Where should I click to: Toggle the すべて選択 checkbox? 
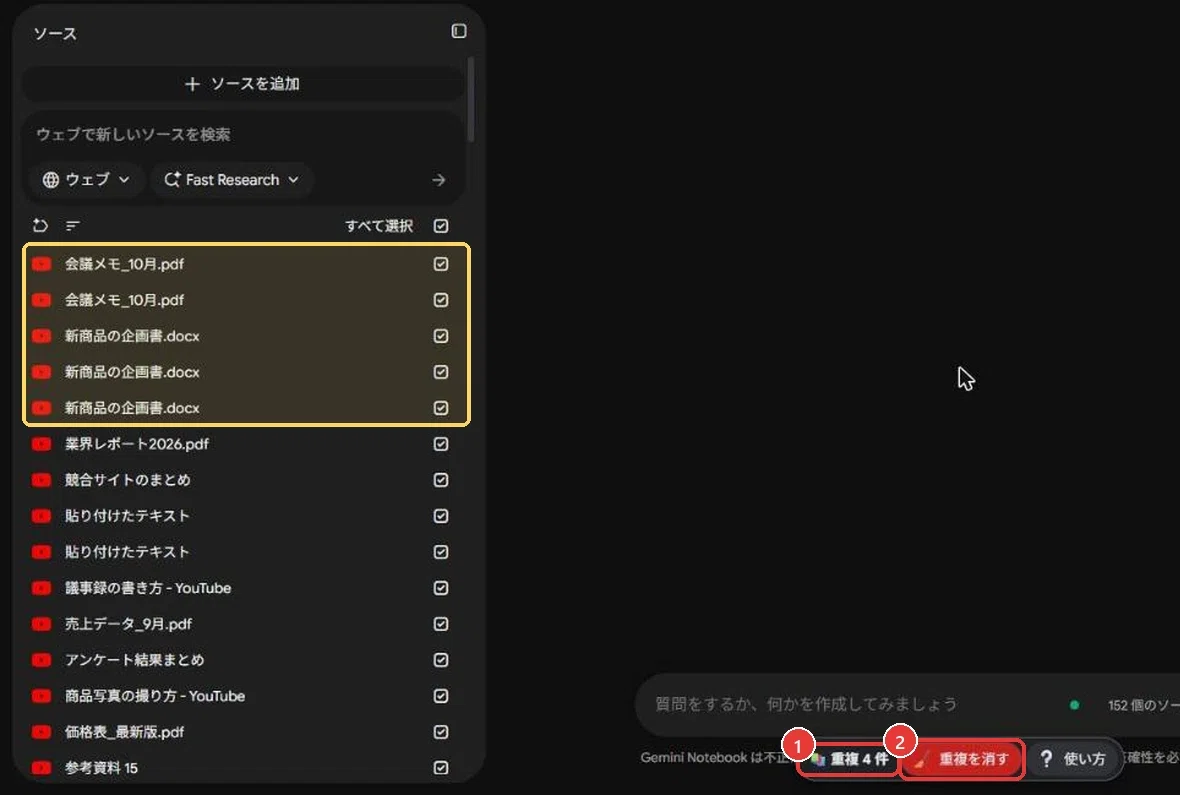pyautogui.click(x=441, y=226)
